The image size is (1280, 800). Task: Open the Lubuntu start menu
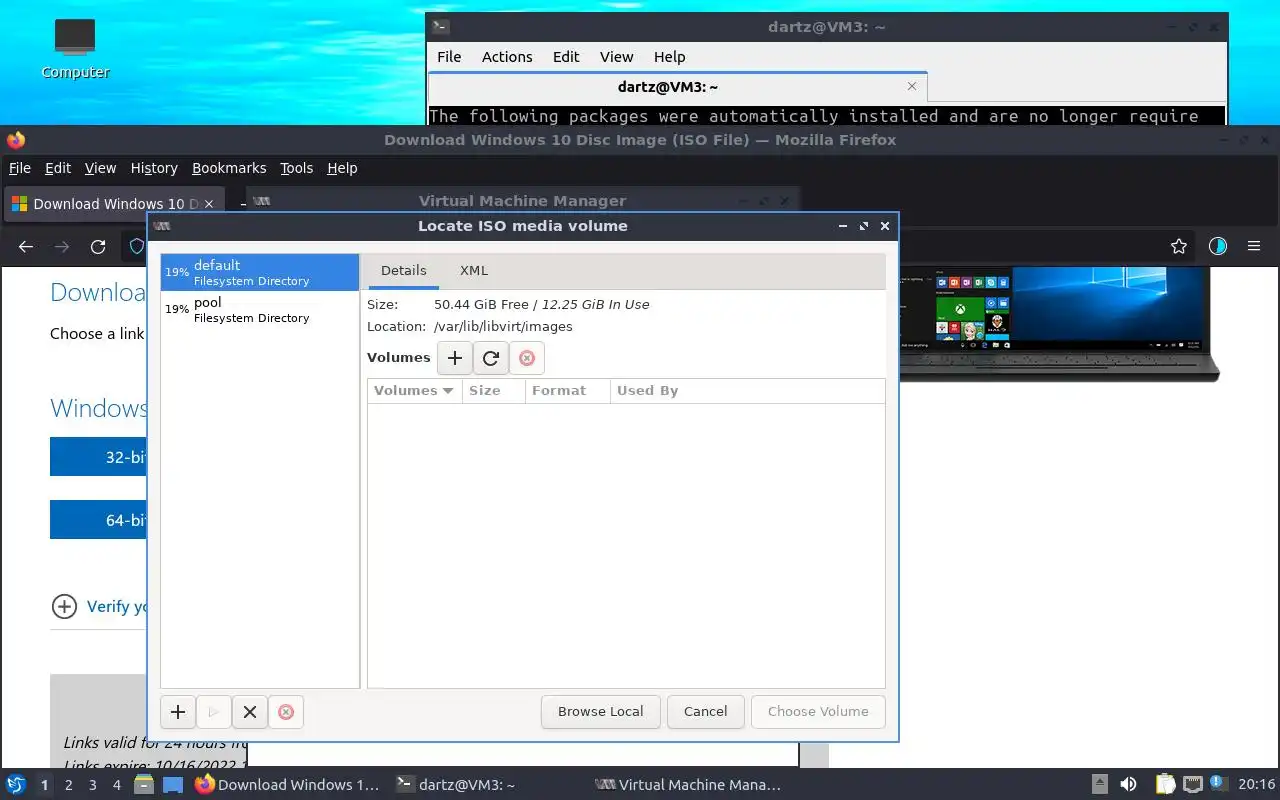tap(16, 785)
